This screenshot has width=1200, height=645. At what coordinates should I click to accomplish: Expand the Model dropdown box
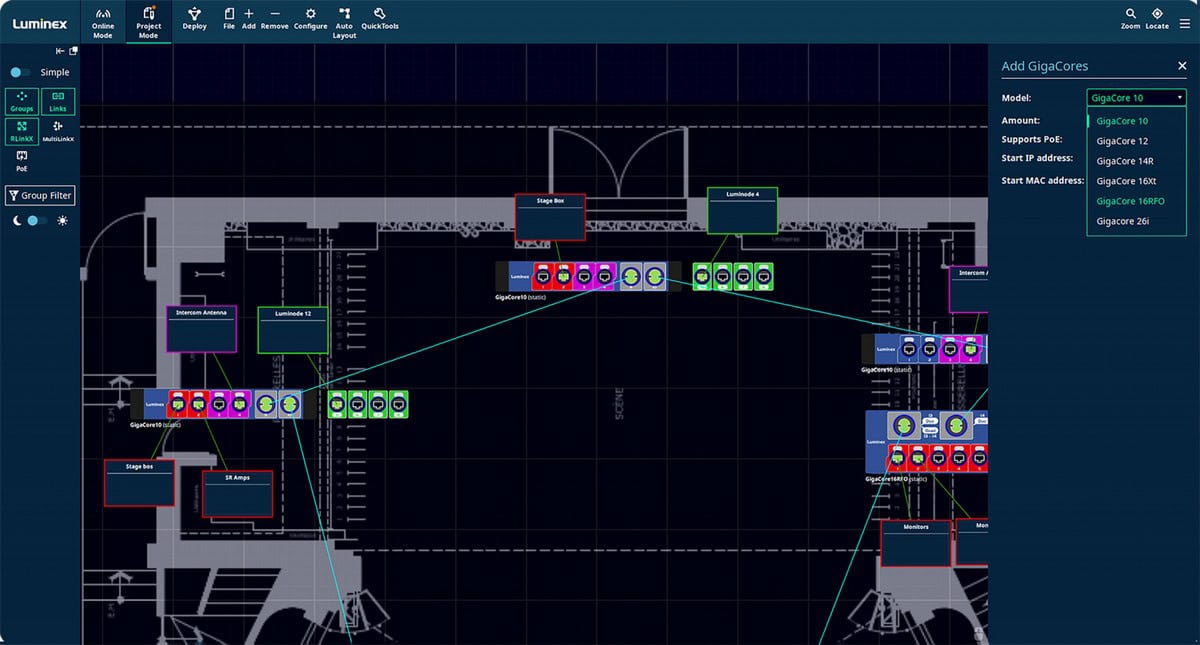pyautogui.click(x=1136, y=98)
